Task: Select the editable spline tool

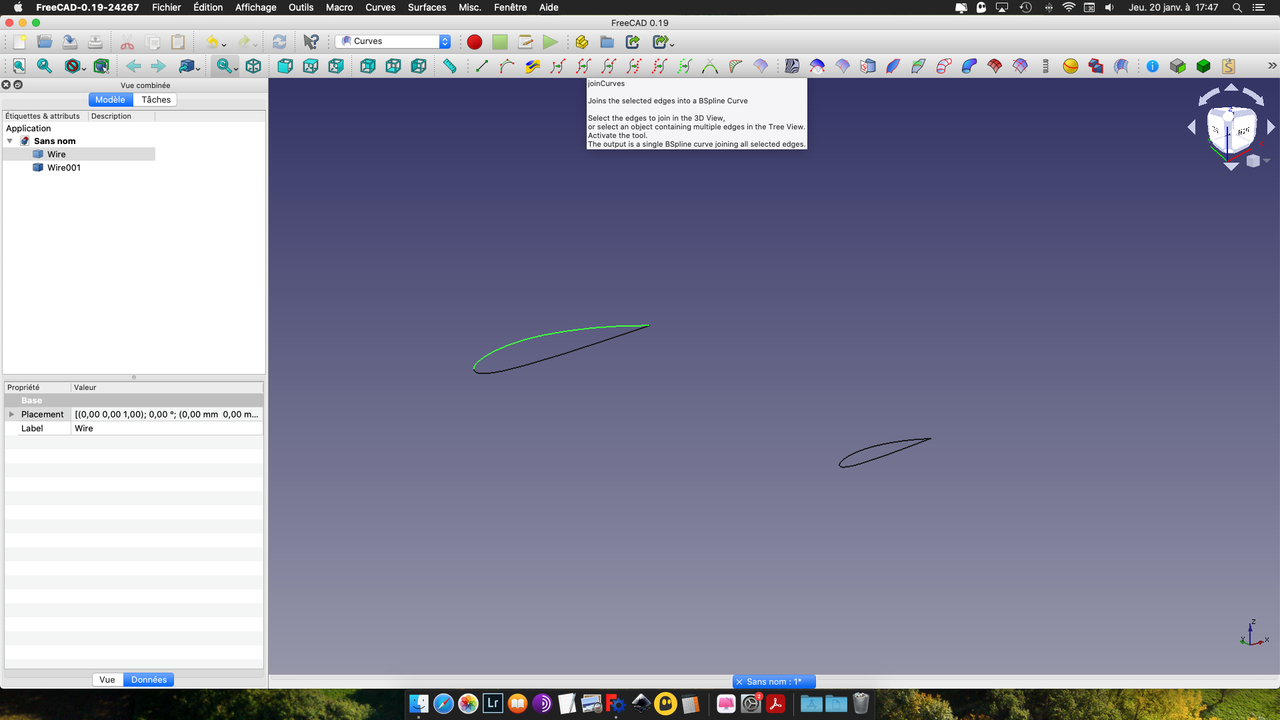Action: 507,66
